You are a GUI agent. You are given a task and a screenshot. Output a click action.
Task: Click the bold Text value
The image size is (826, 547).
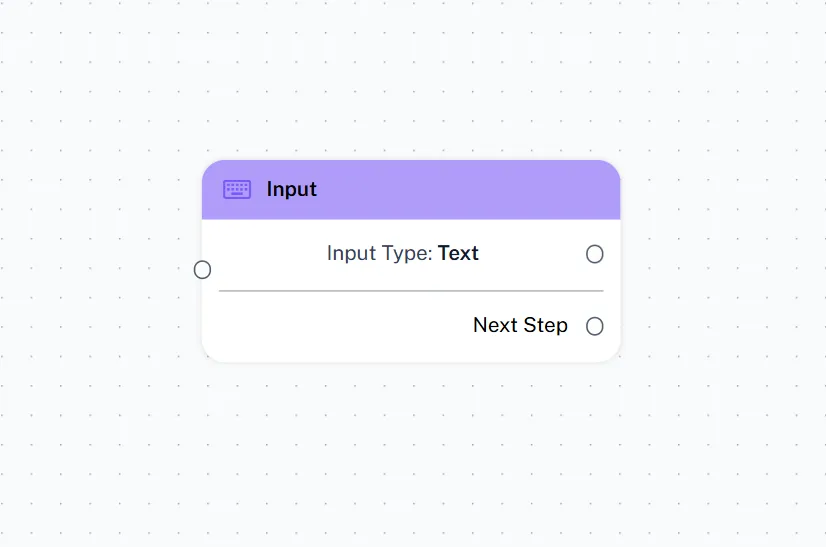[x=458, y=254]
